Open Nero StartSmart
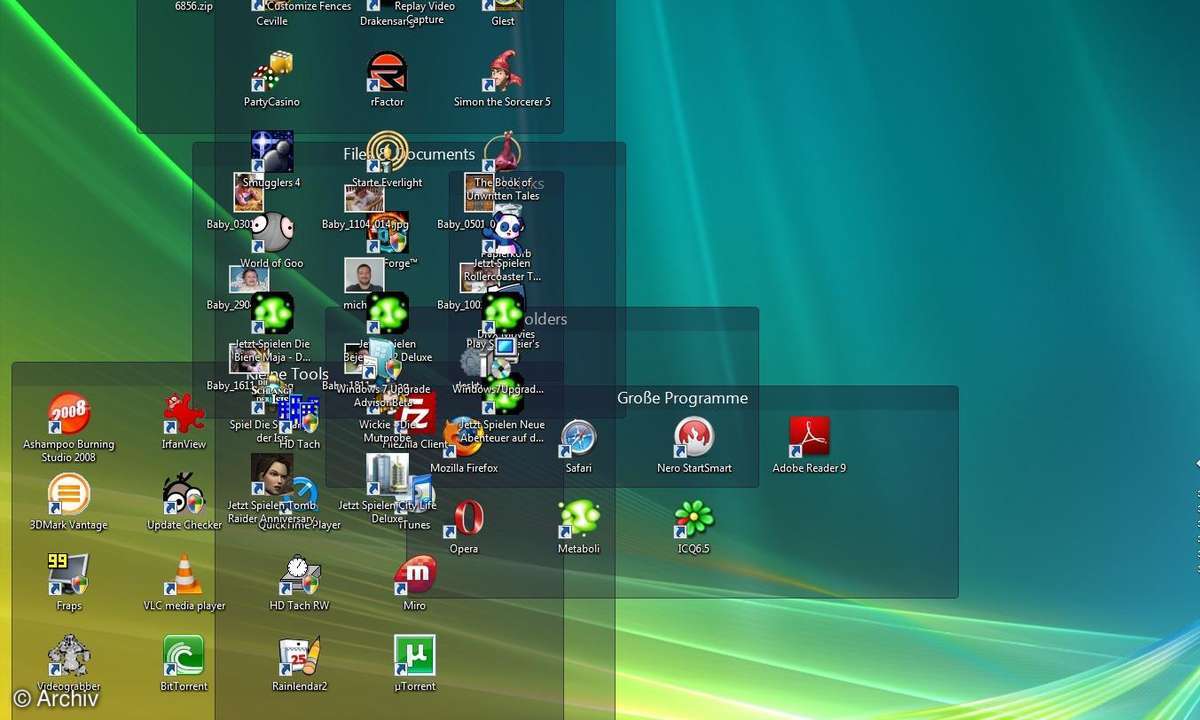 [694, 437]
